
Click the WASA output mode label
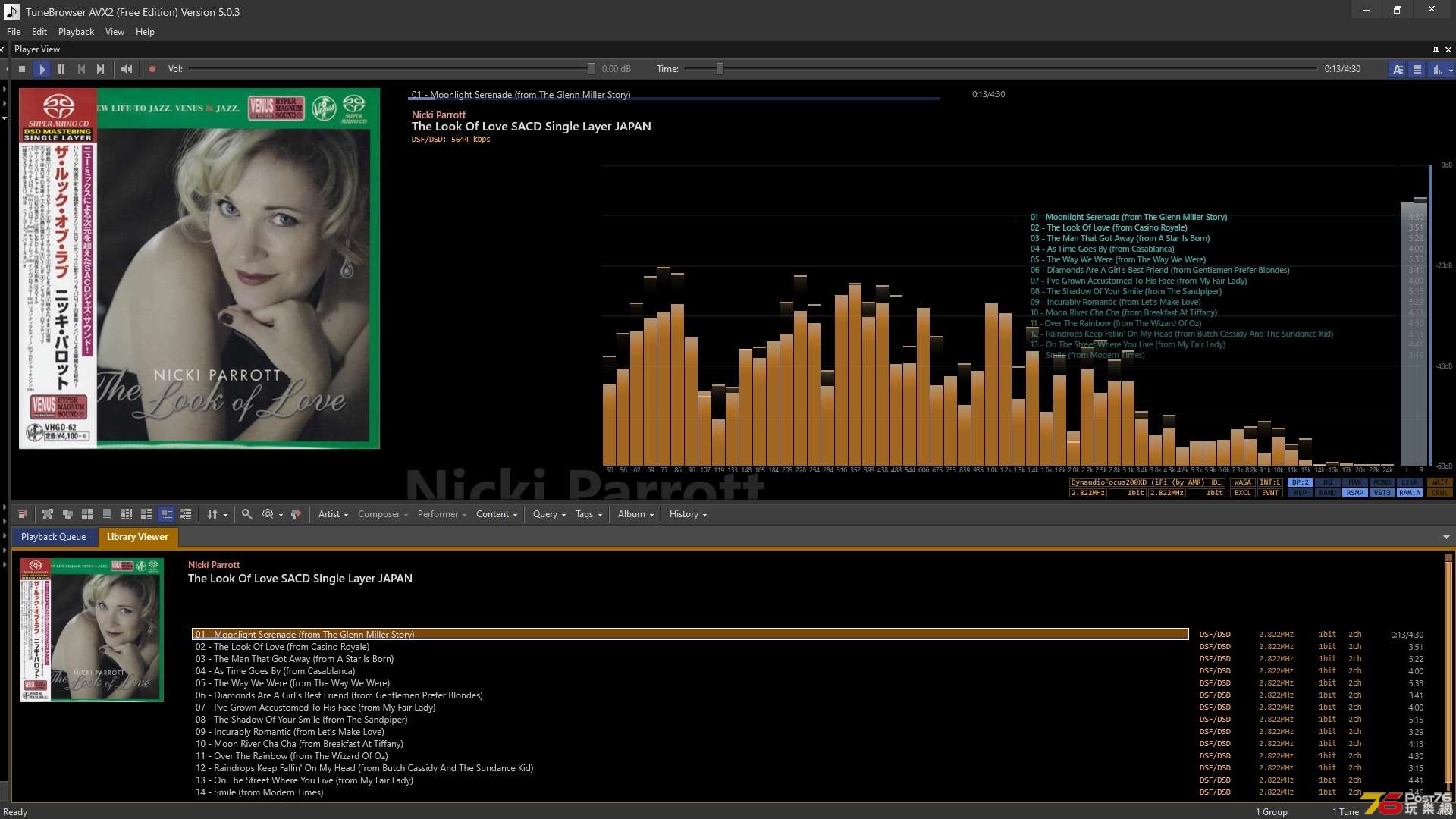pyautogui.click(x=1242, y=482)
